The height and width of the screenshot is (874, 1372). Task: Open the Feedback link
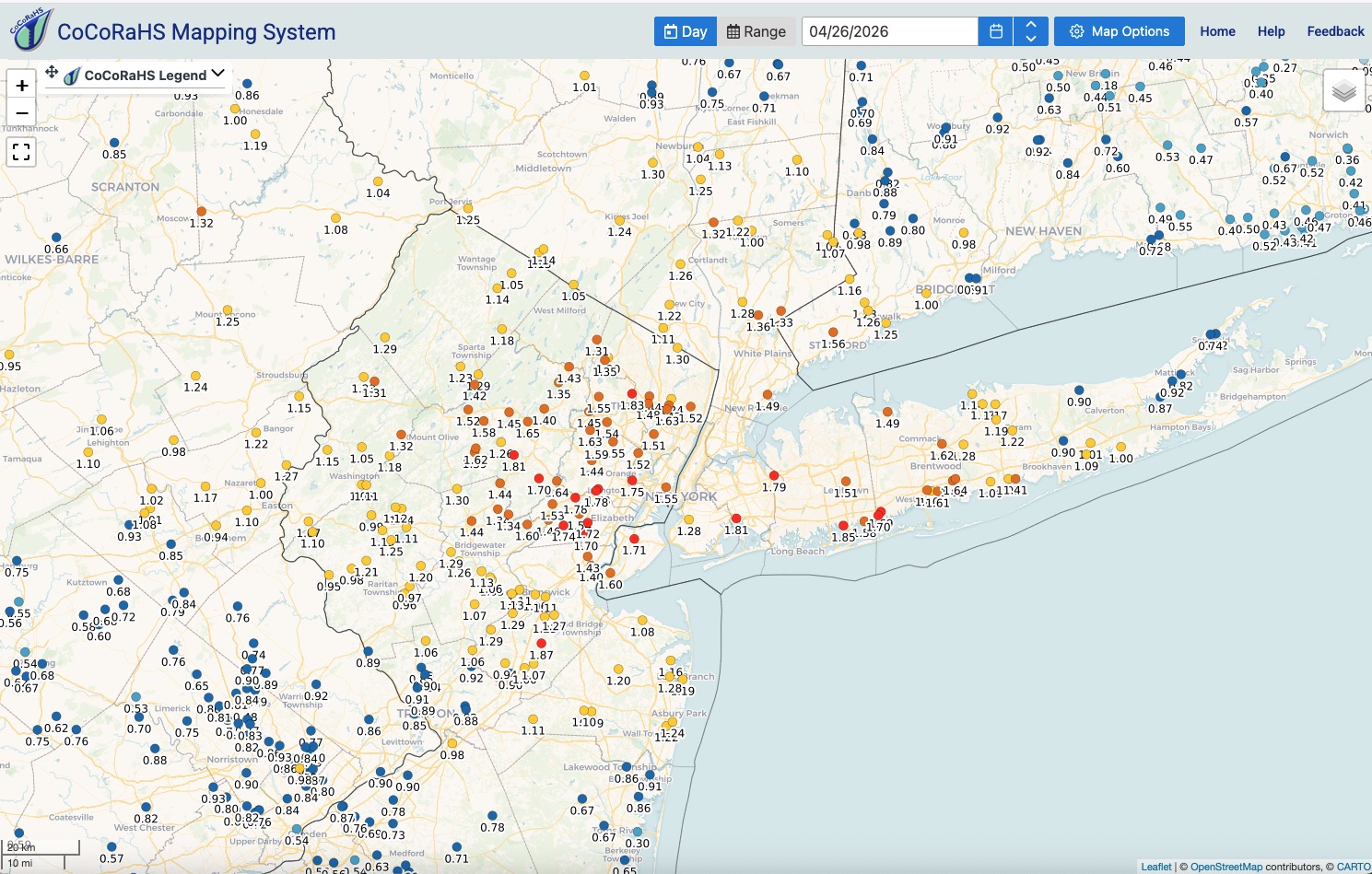point(1335,31)
